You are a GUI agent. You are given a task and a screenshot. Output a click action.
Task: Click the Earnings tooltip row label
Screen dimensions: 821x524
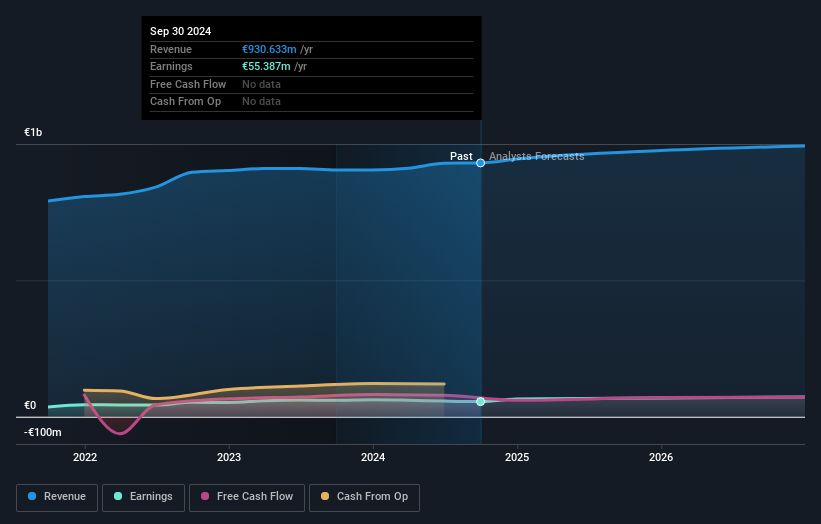click(x=171, y=66)
